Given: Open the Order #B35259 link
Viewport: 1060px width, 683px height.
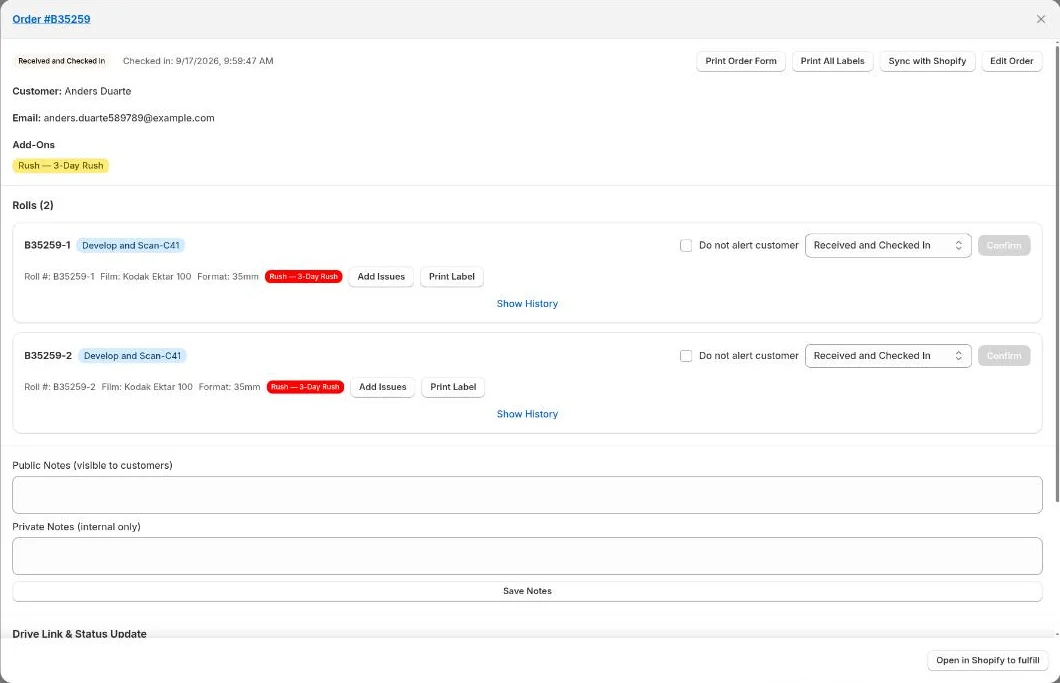Looking at the screenshot, I should tap(51, 19).
